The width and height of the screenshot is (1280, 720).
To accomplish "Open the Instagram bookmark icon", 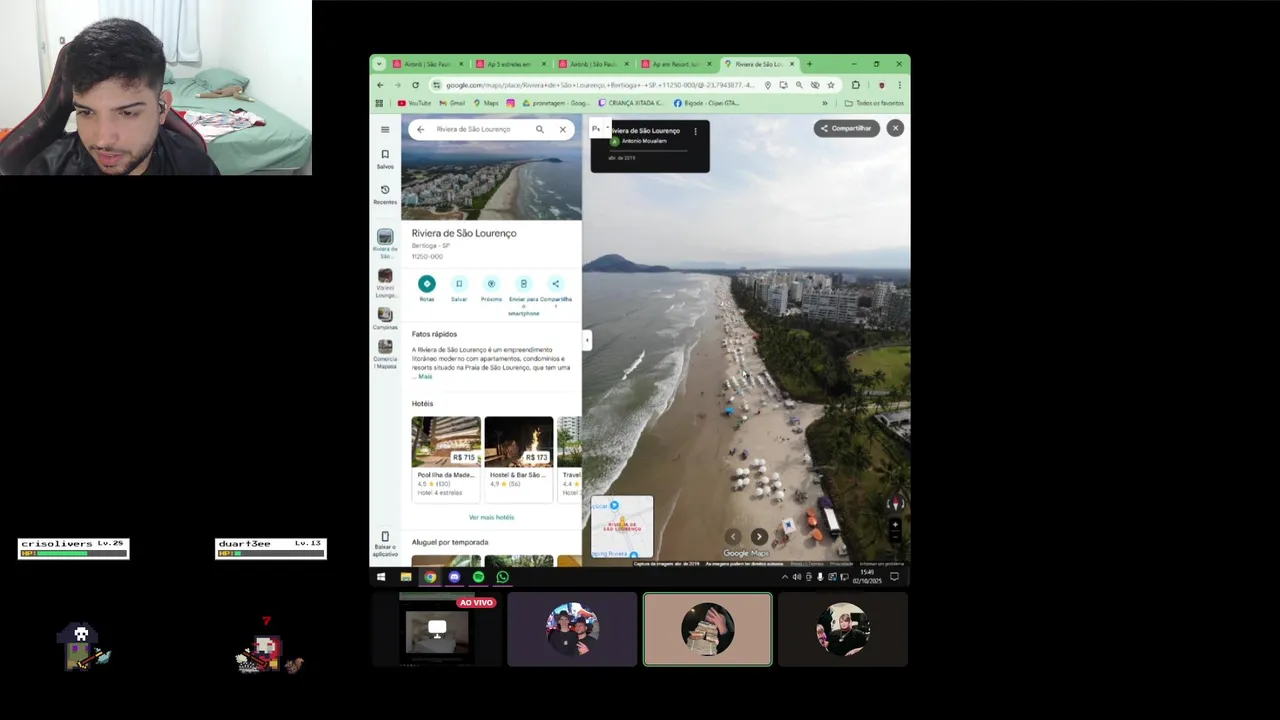I will (x=510, y=103).
